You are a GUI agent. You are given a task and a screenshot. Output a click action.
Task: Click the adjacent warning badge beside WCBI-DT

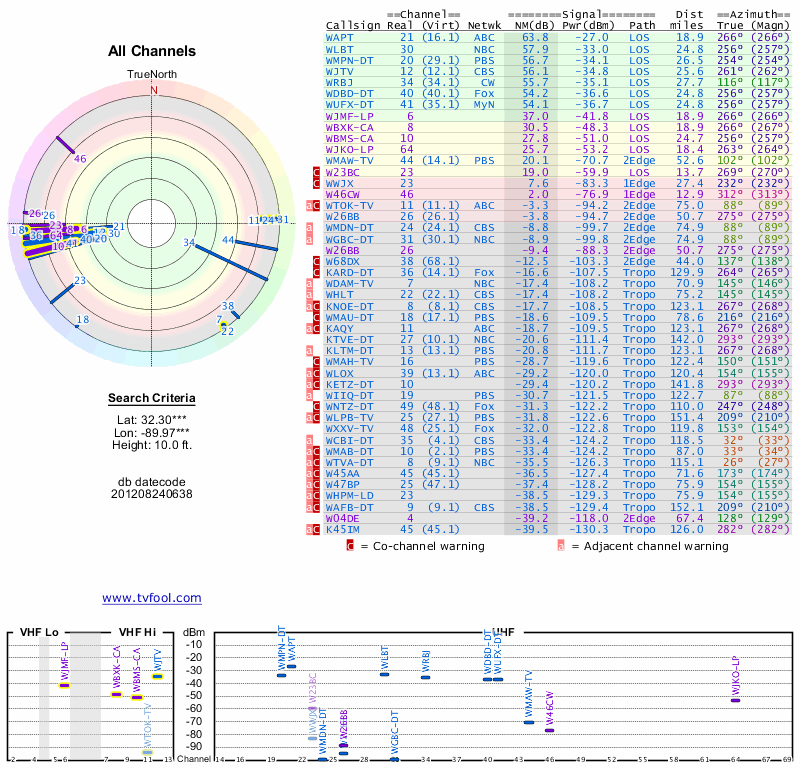[309, 440]
